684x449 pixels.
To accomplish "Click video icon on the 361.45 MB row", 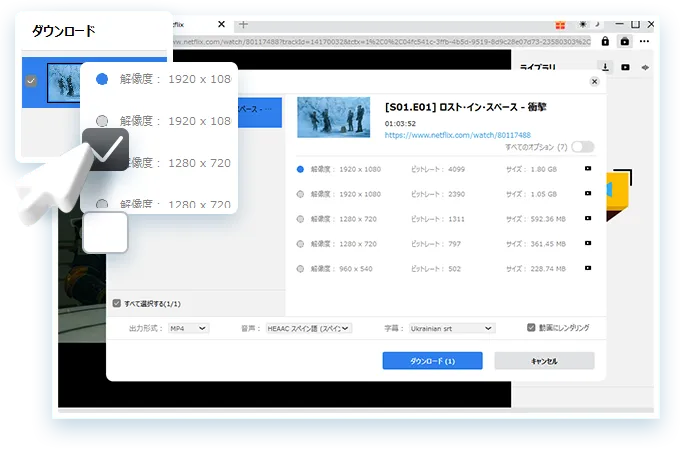I will pos(588,243).
